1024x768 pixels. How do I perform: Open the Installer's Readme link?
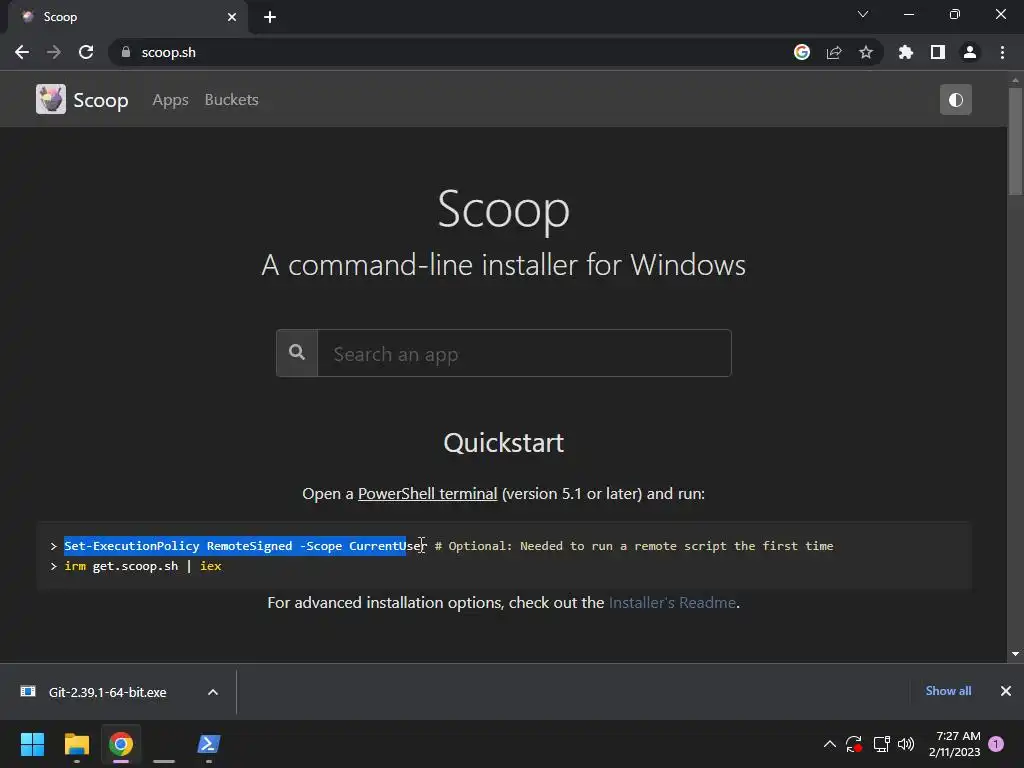[672, 602]
